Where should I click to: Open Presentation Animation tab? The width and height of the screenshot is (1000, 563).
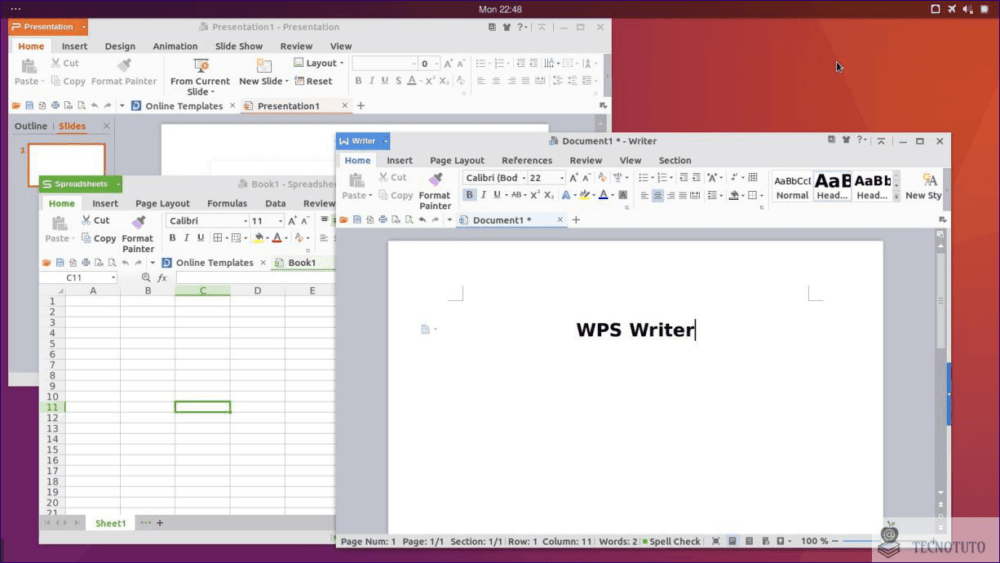point(175,46)
